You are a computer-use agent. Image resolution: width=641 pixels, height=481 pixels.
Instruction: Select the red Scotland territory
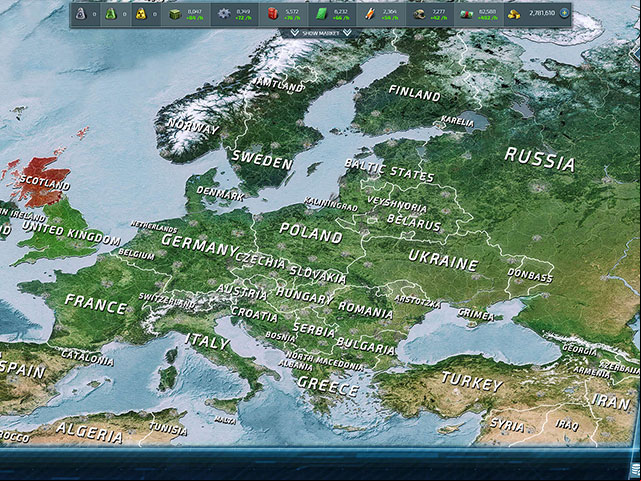click(x=43, y=182)
